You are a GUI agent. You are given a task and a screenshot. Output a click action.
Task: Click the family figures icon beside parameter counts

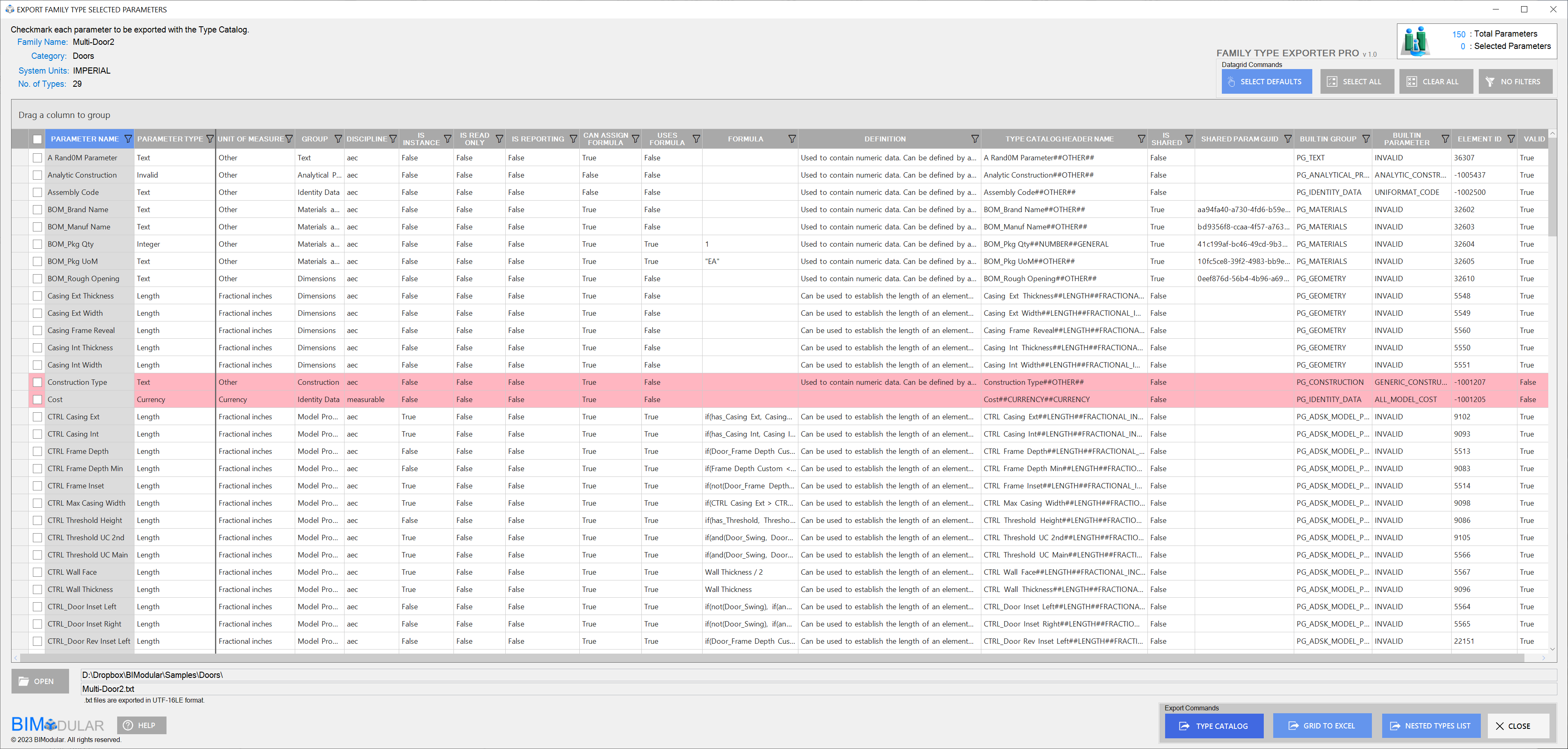coord(1415,41)
